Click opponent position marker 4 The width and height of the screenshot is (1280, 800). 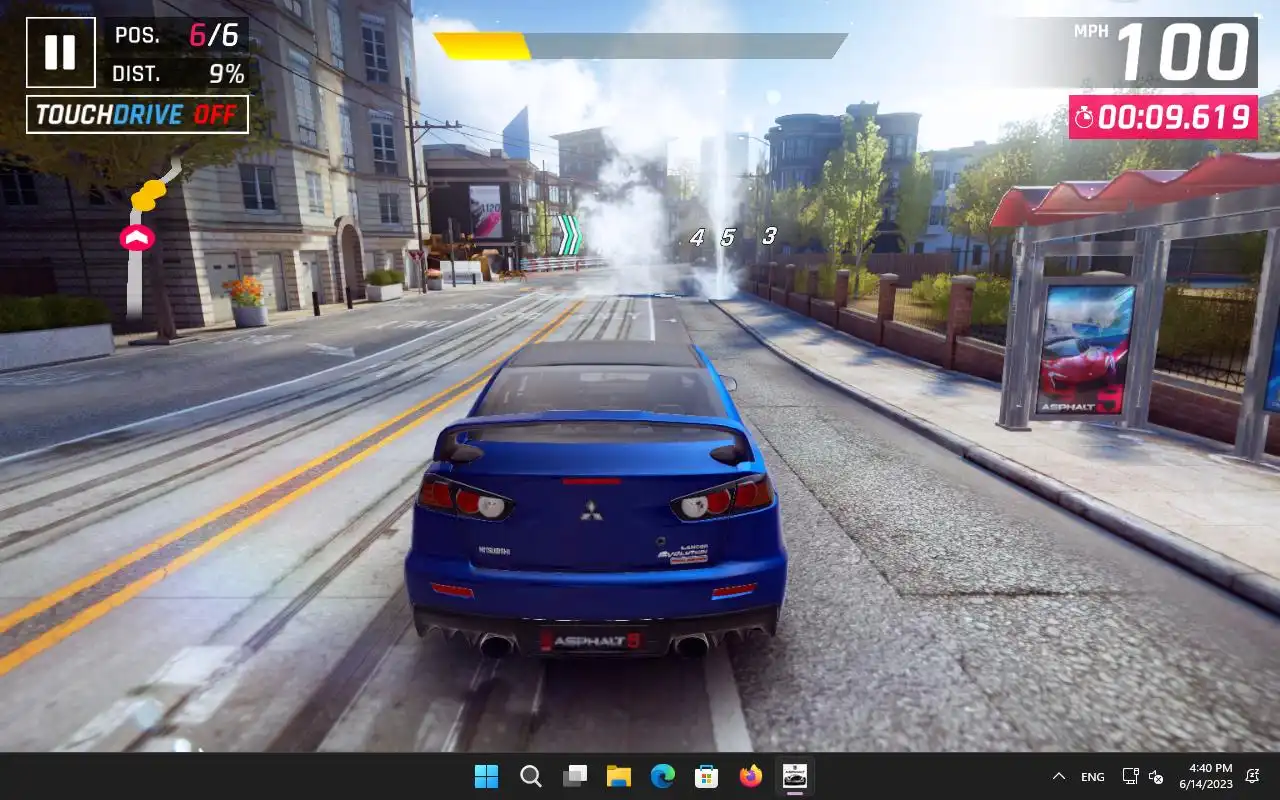coord(697,237)
